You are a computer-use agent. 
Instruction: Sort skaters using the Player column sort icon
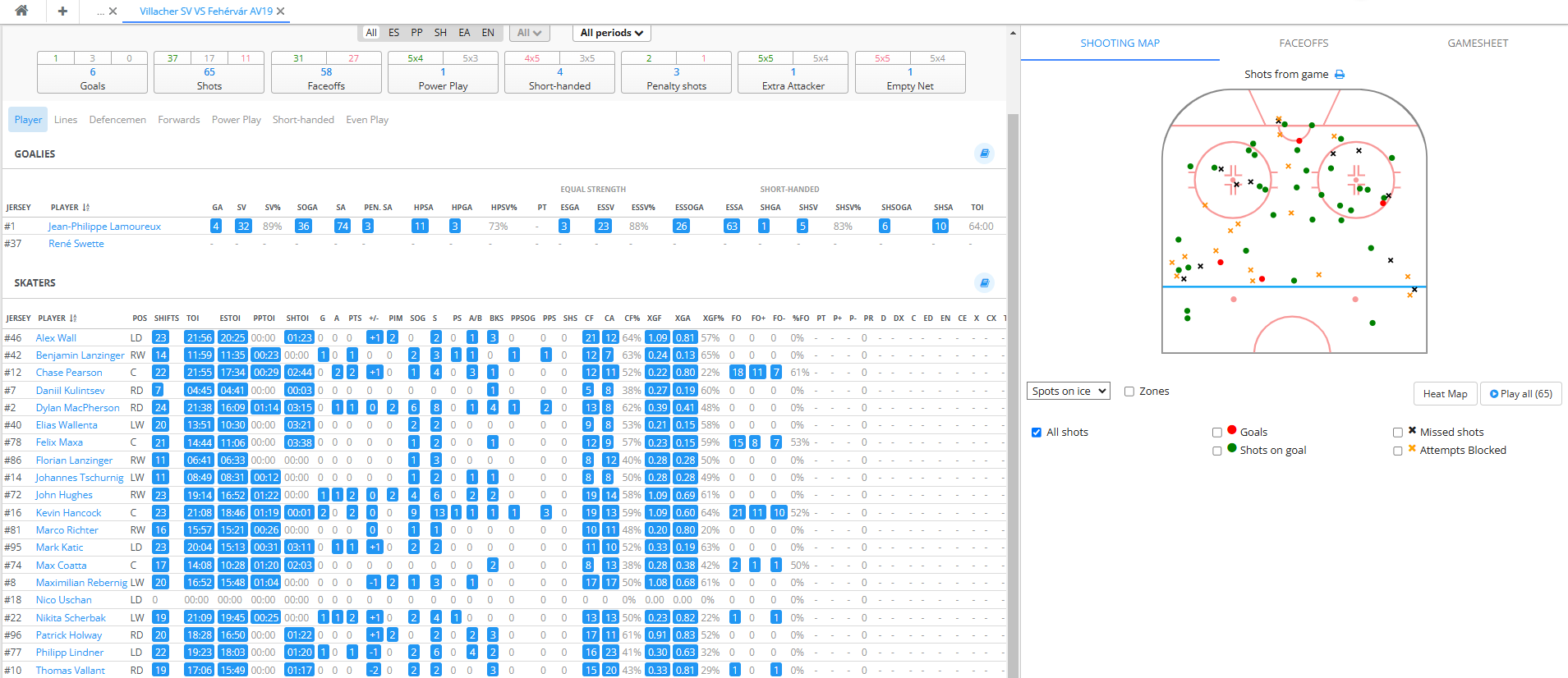74,318
